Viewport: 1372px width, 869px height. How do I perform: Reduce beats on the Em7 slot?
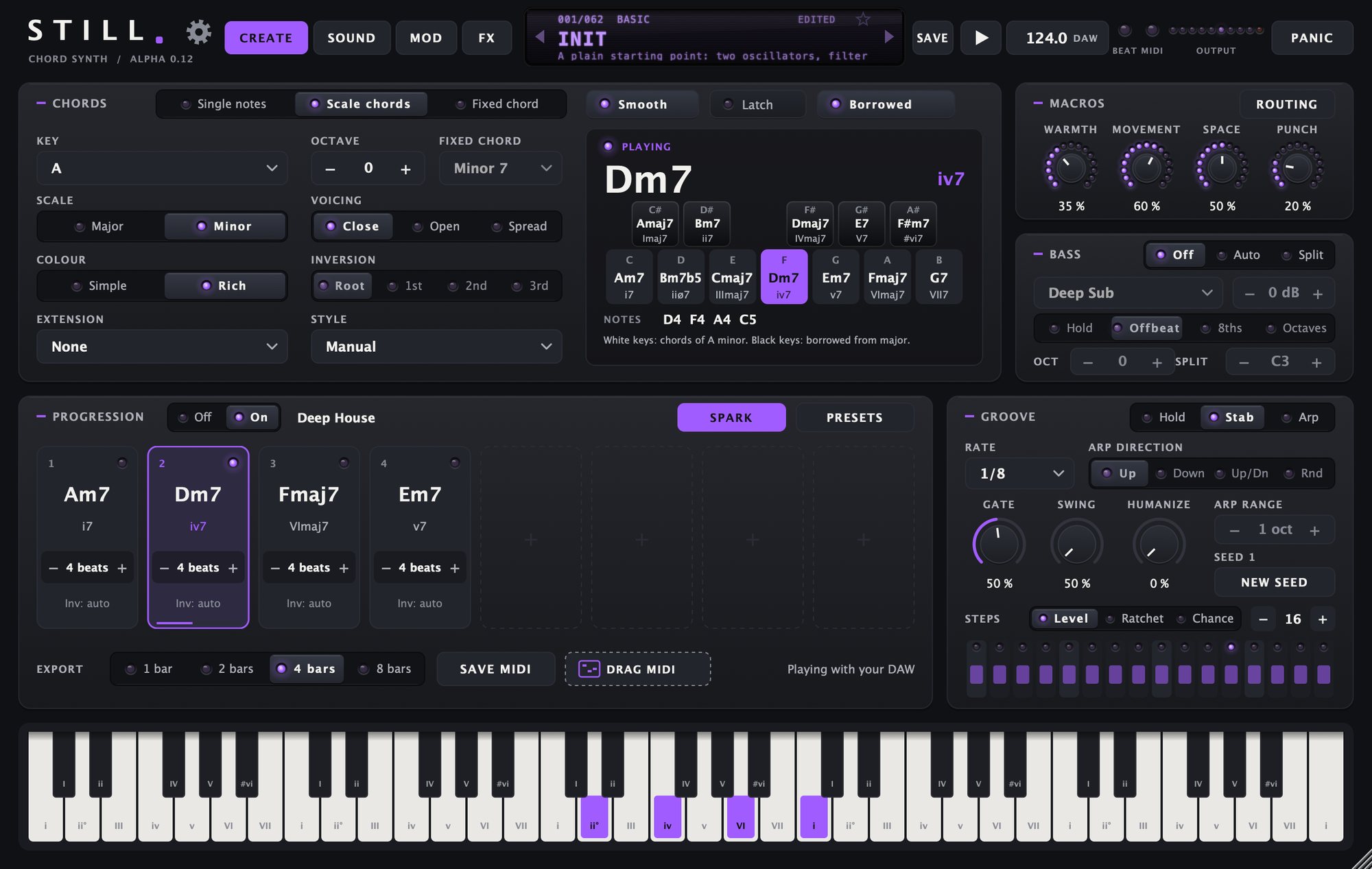(386, 568)
